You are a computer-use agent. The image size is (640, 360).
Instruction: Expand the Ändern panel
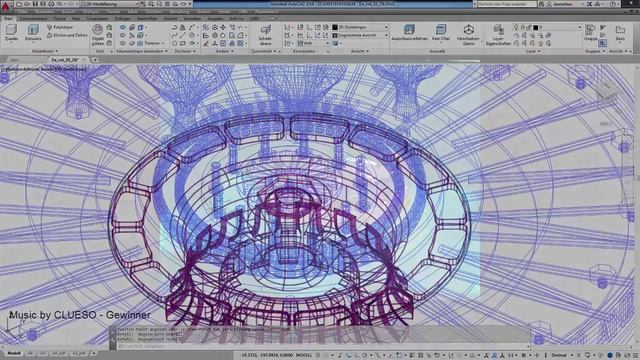point(225,51)
